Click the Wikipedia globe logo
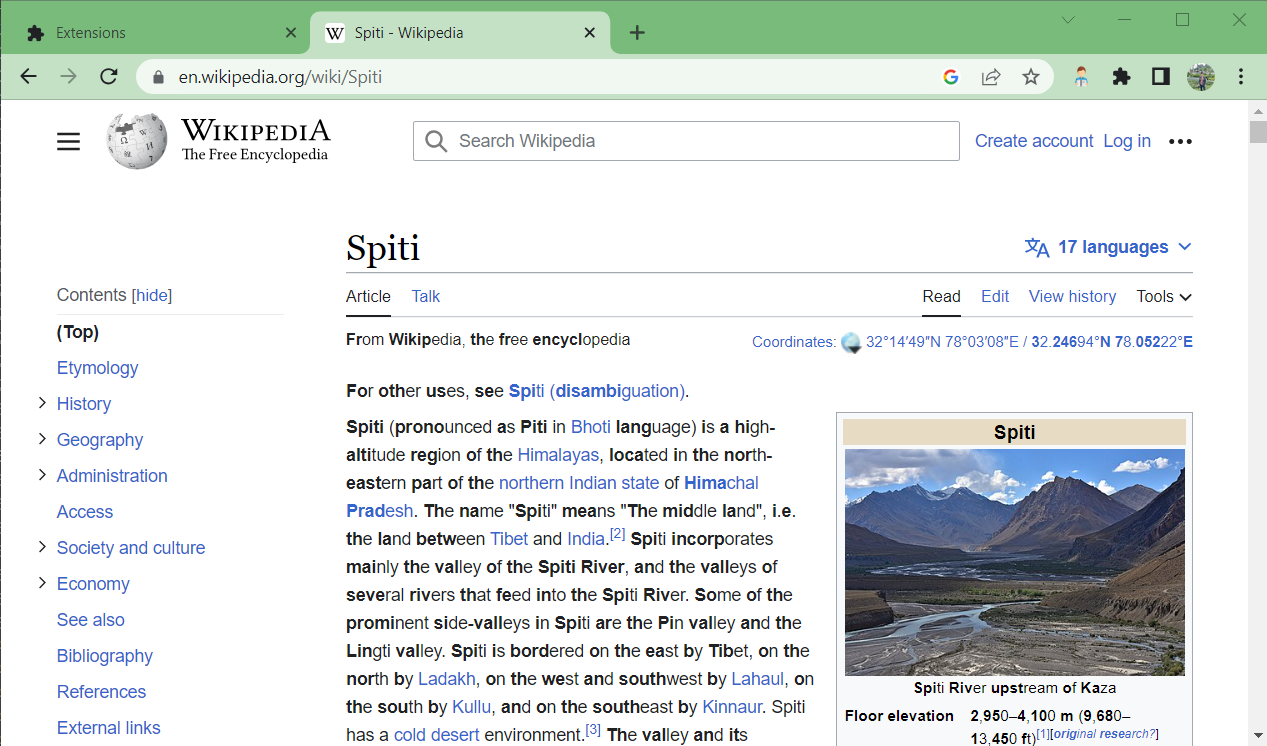 tap(137, 140)
